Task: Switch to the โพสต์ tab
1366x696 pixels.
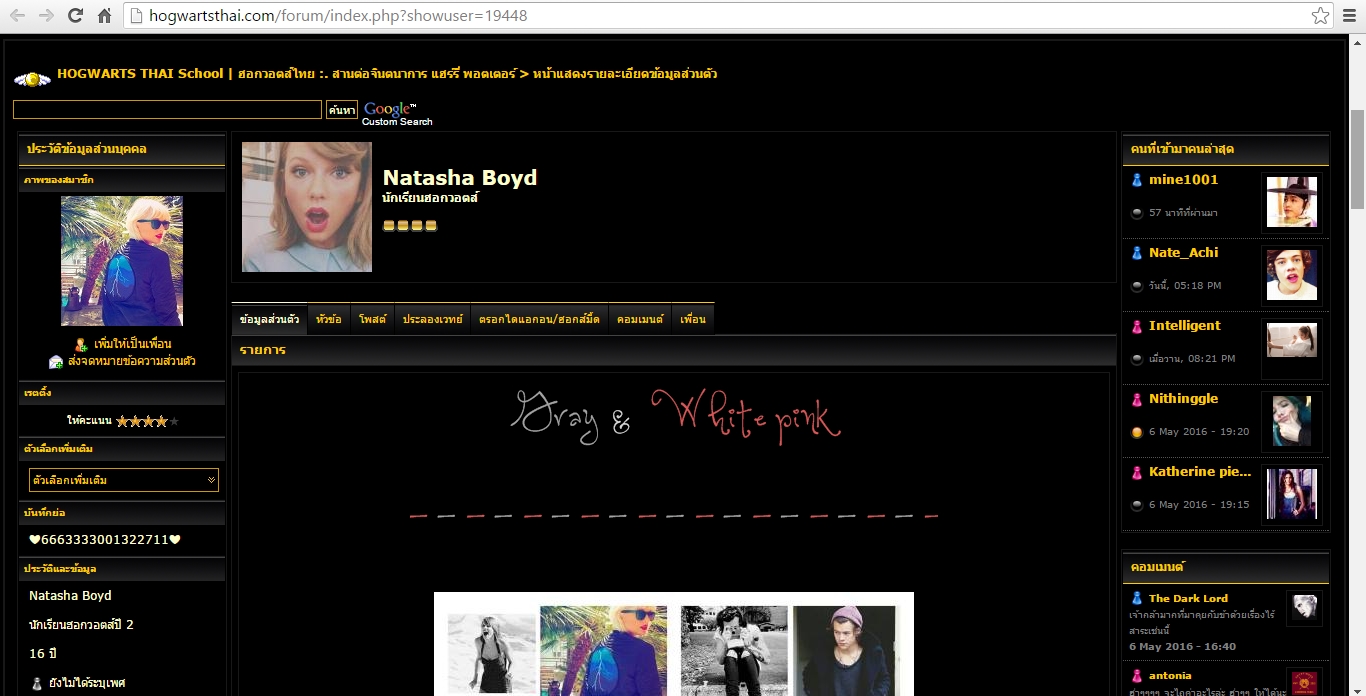Action: (x=372, y=319)
